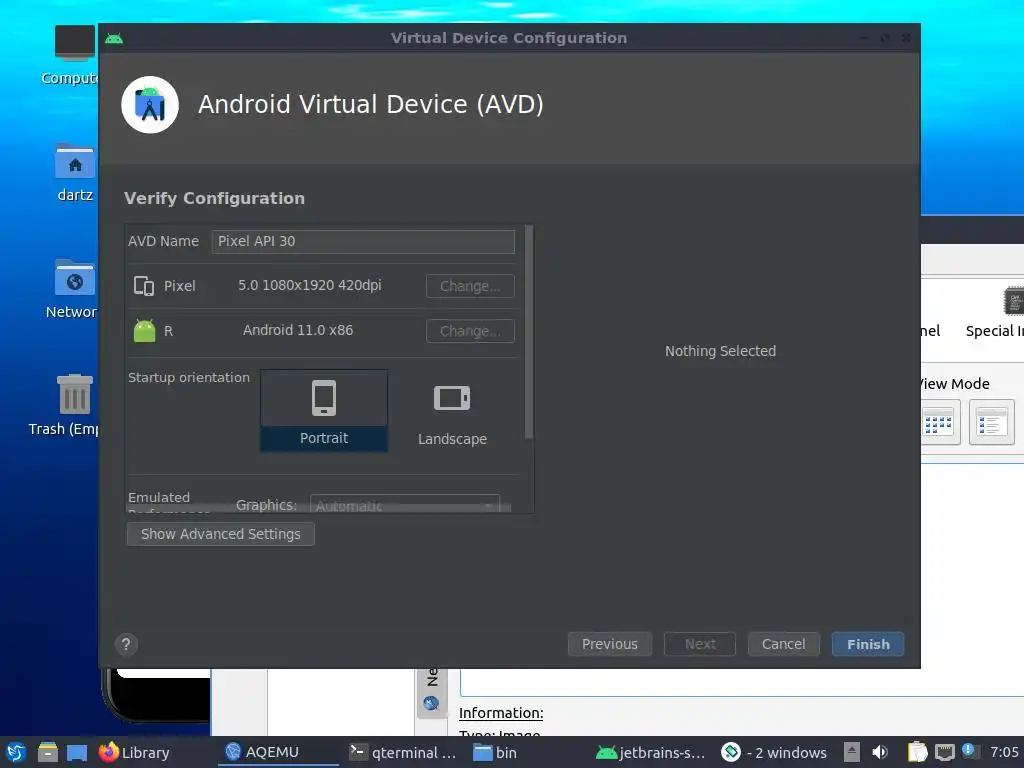The image size is (1024, 768).
Task: Edit the AVD Name field
Action: click(363, 241)
